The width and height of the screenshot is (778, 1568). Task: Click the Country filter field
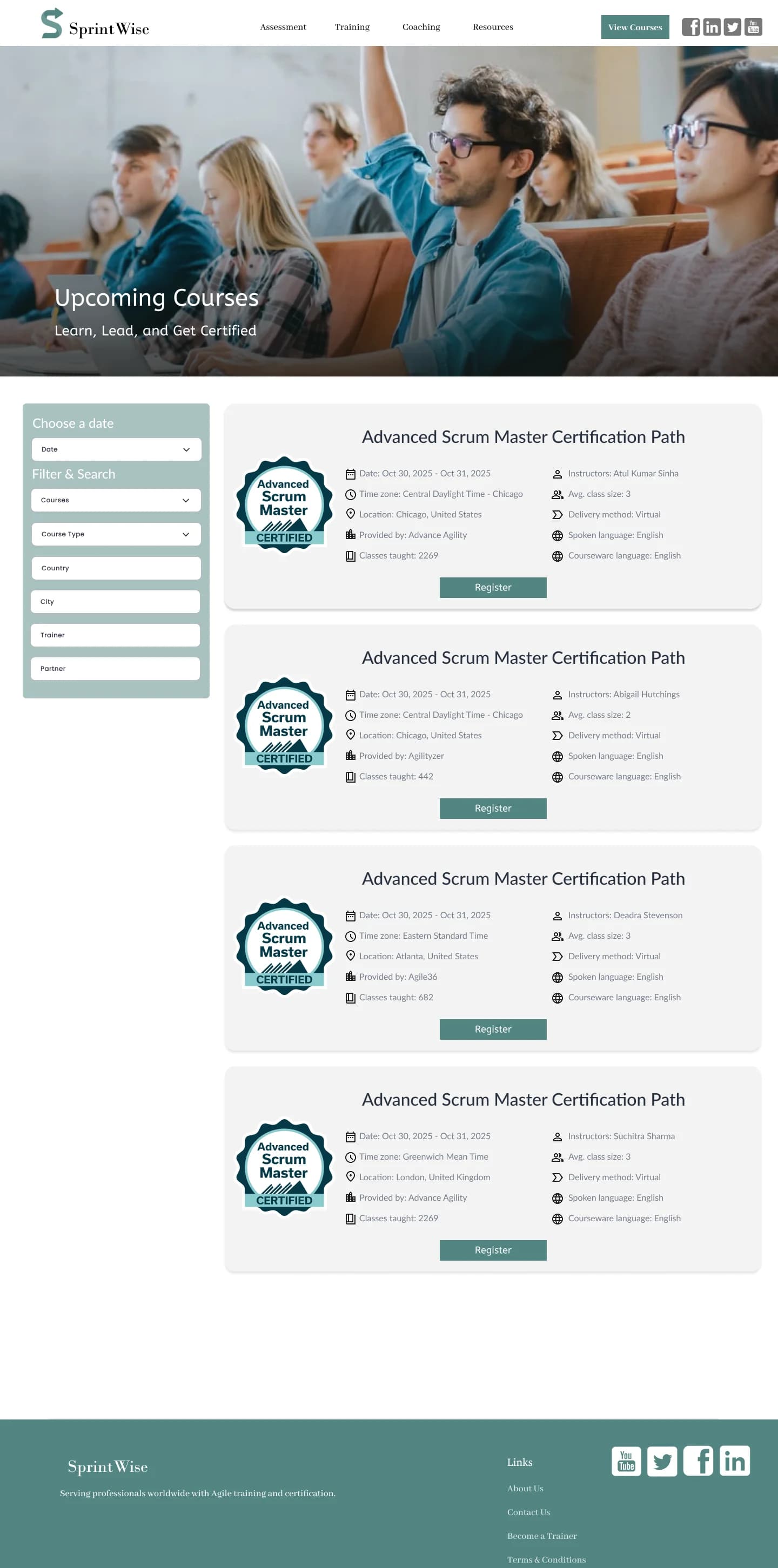pyautogui.click(x=116, y=568)
